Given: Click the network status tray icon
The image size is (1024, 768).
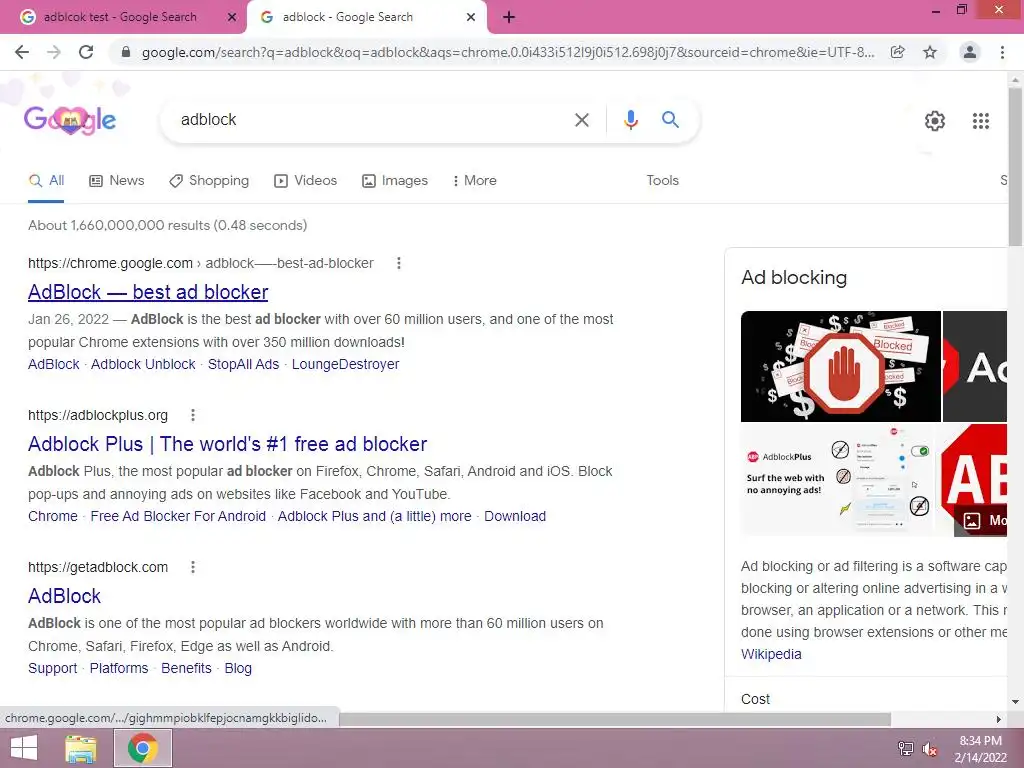Looking at the screenshot, I should click(906, 749).
